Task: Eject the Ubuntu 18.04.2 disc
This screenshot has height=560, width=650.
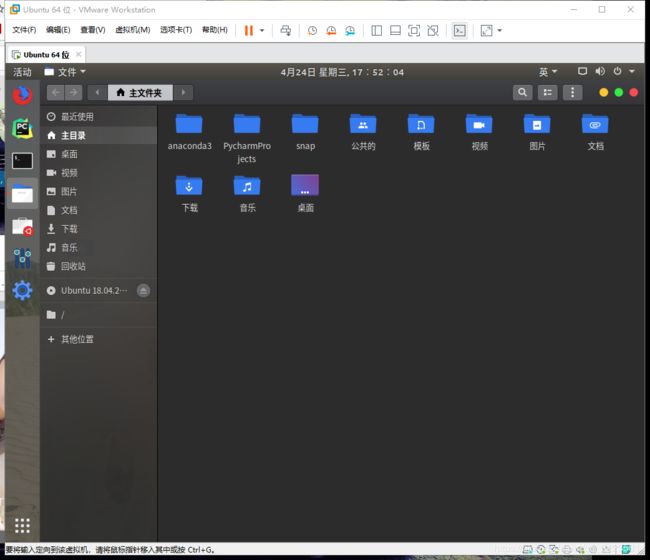Action: pyautogui.click(x=143, y=290)
